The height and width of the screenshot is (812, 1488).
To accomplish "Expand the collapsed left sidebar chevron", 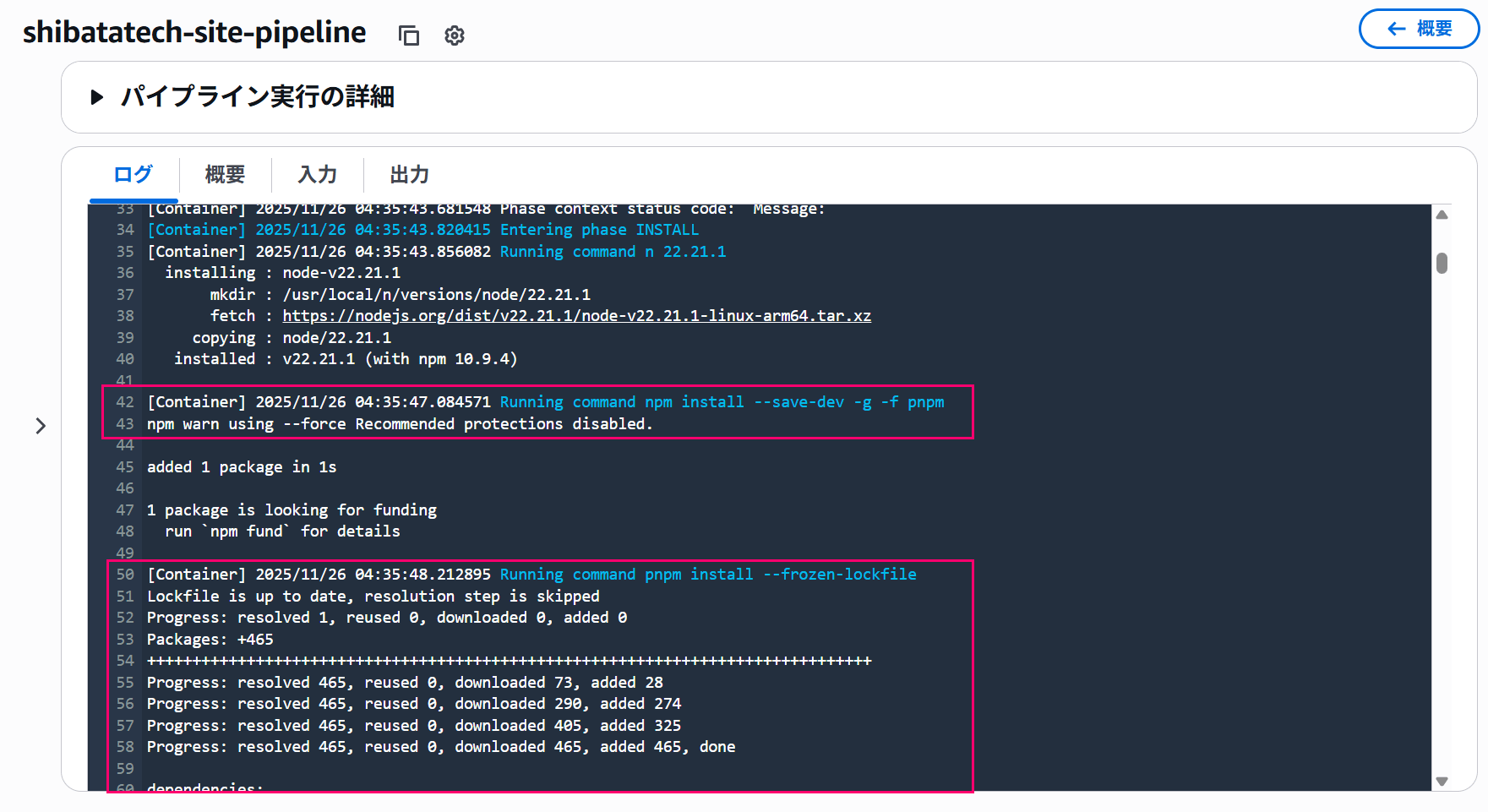I will point(41,426).
